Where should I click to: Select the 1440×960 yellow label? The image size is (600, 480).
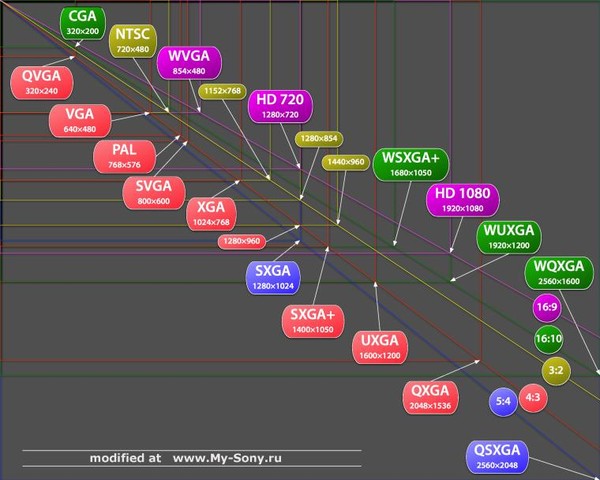pyautogui.click(x=346, y=162)
